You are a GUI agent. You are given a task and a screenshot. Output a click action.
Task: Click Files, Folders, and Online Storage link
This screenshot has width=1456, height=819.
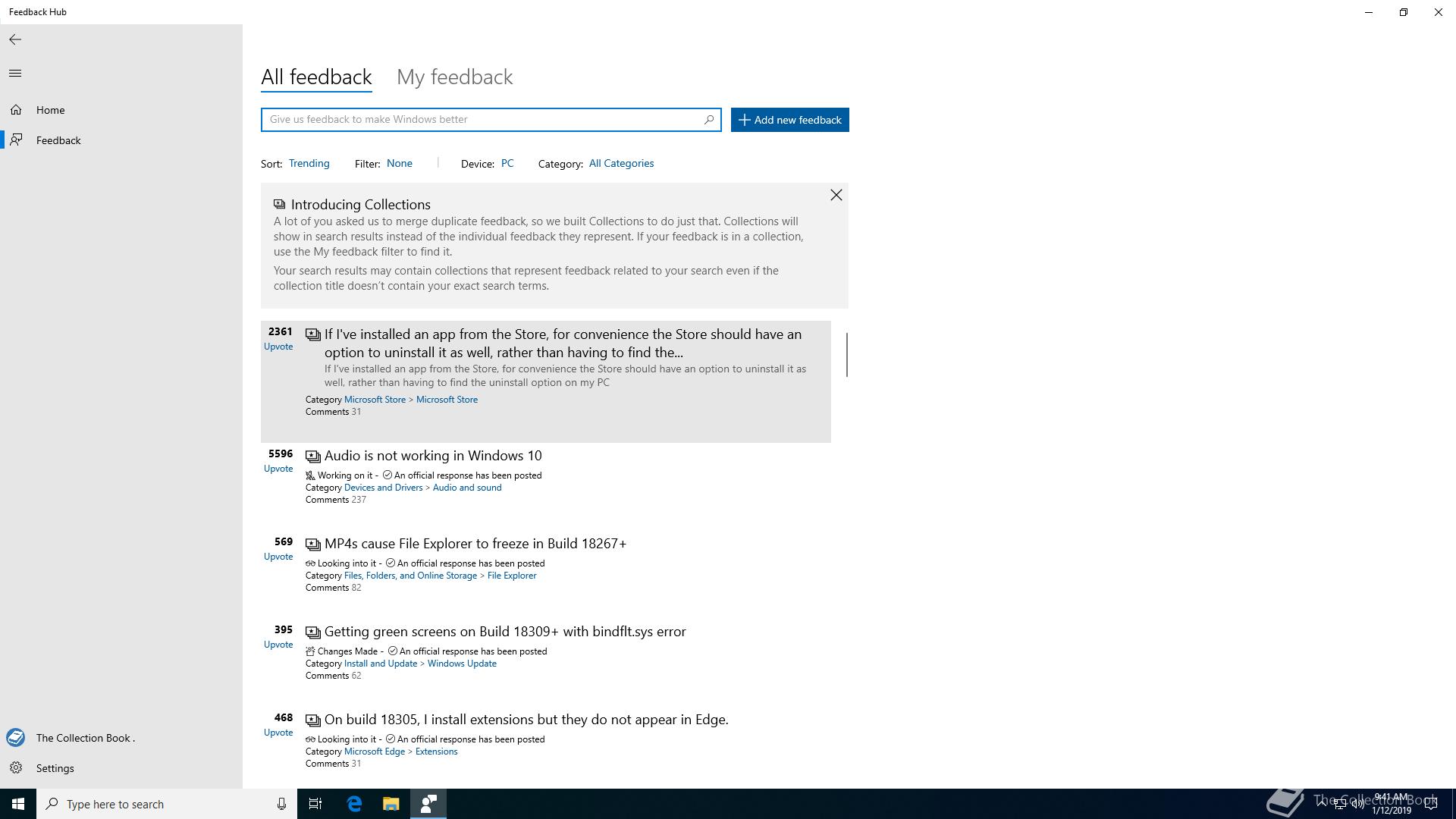[410, 576]
